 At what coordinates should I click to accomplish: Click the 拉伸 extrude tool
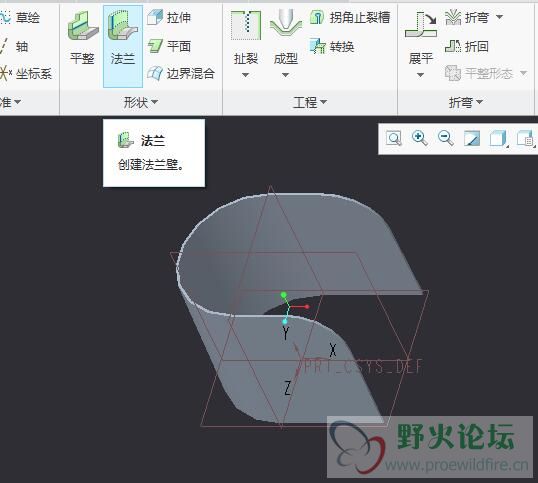169,17
